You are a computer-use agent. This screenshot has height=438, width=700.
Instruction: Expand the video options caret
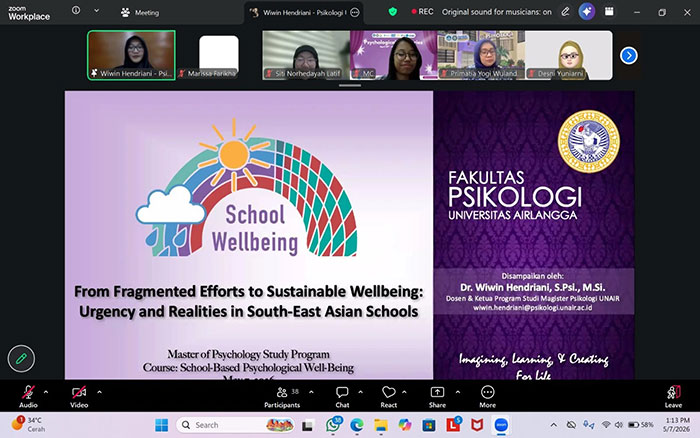point(99,392)
